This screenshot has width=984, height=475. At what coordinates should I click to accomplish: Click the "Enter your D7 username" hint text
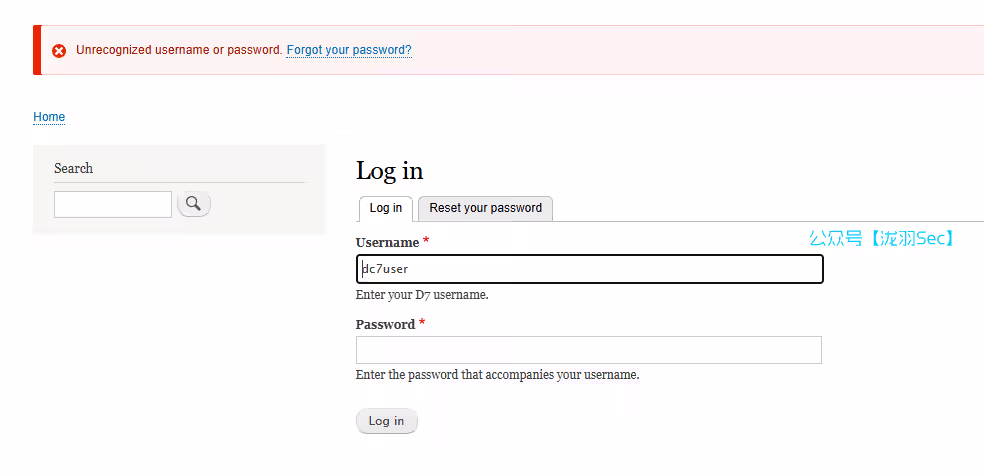click(422, 295)
